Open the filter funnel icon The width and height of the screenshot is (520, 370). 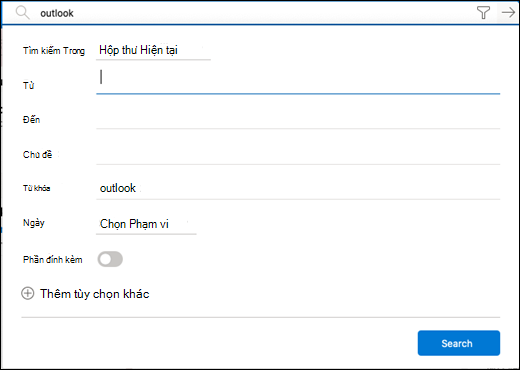tap(483, 13)
